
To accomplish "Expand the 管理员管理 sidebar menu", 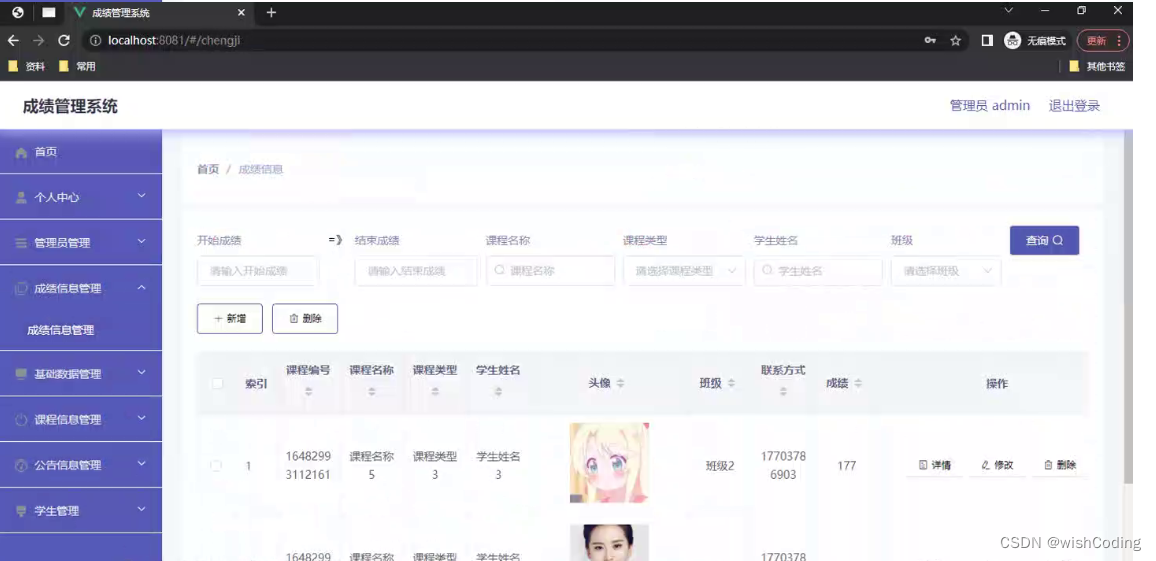I will pos(81,243).
